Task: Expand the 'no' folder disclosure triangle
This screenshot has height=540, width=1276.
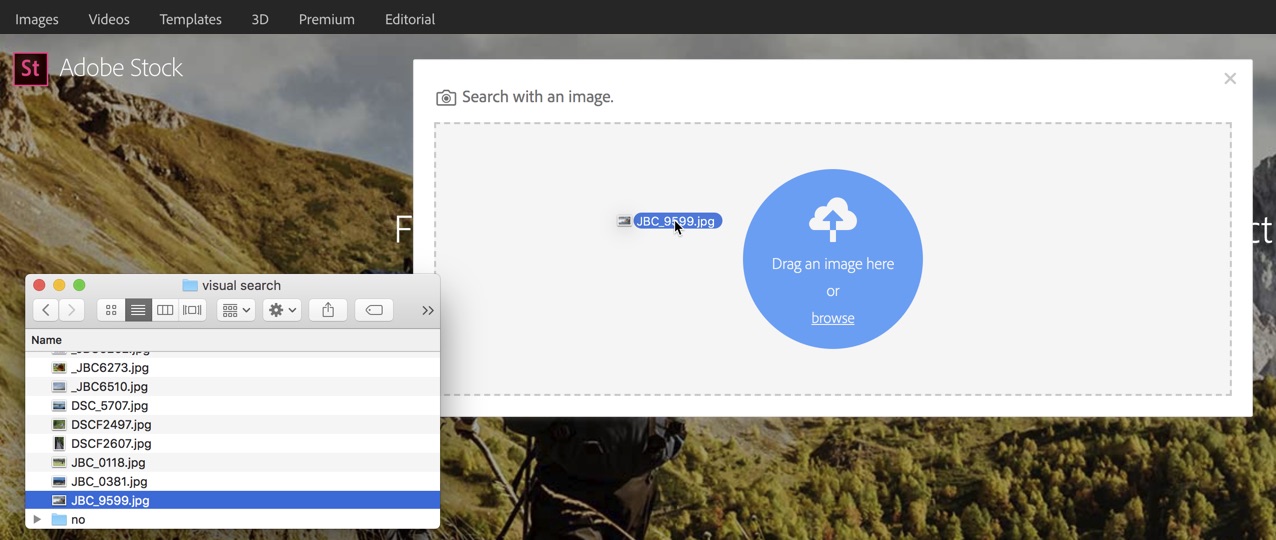Action: point(37,520)
